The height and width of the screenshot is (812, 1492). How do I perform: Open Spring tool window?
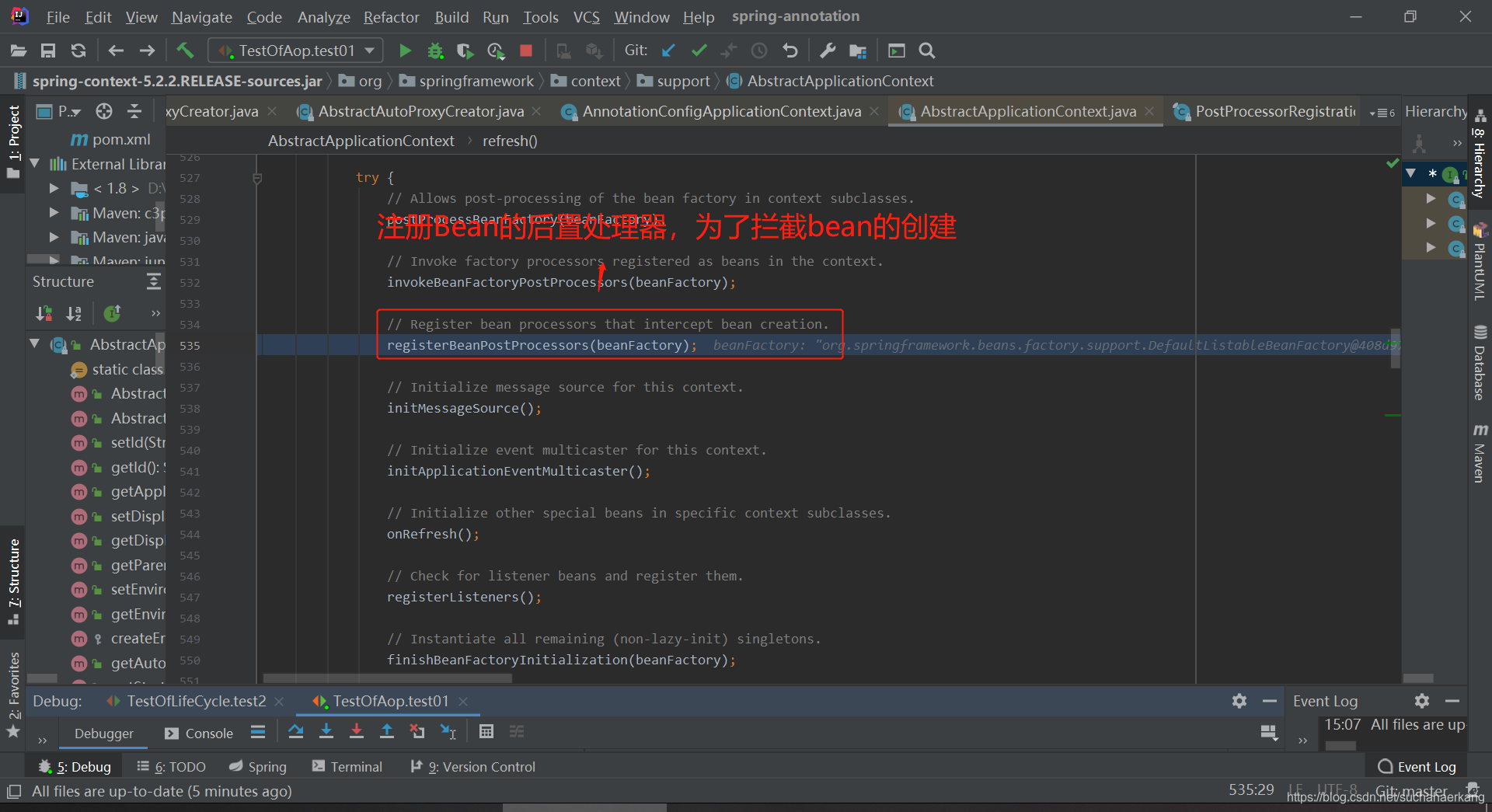[x=258, y=767]
